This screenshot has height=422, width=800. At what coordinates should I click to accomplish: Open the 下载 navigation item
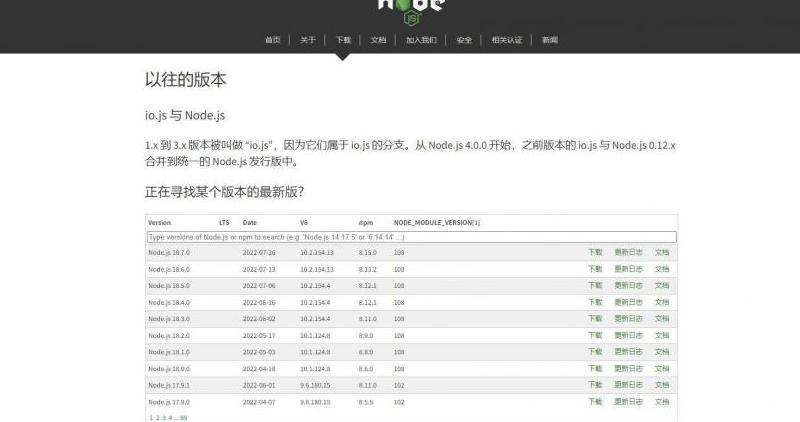click(x=343, y=40)
